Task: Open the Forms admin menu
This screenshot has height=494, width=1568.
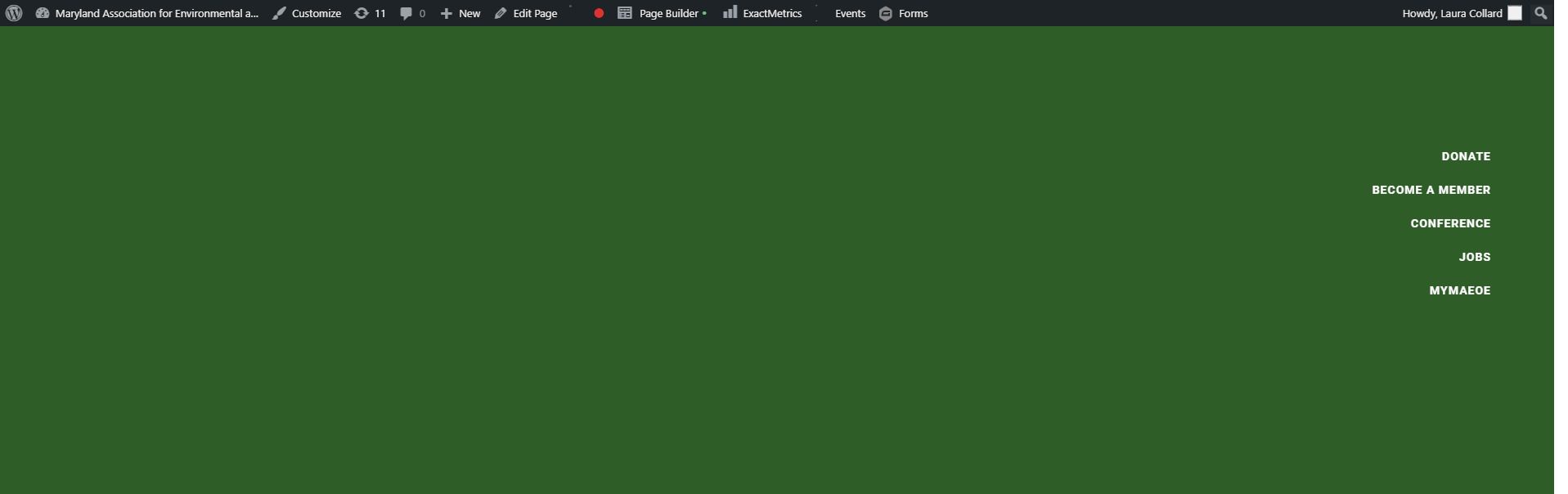Action: pos(904,13)
